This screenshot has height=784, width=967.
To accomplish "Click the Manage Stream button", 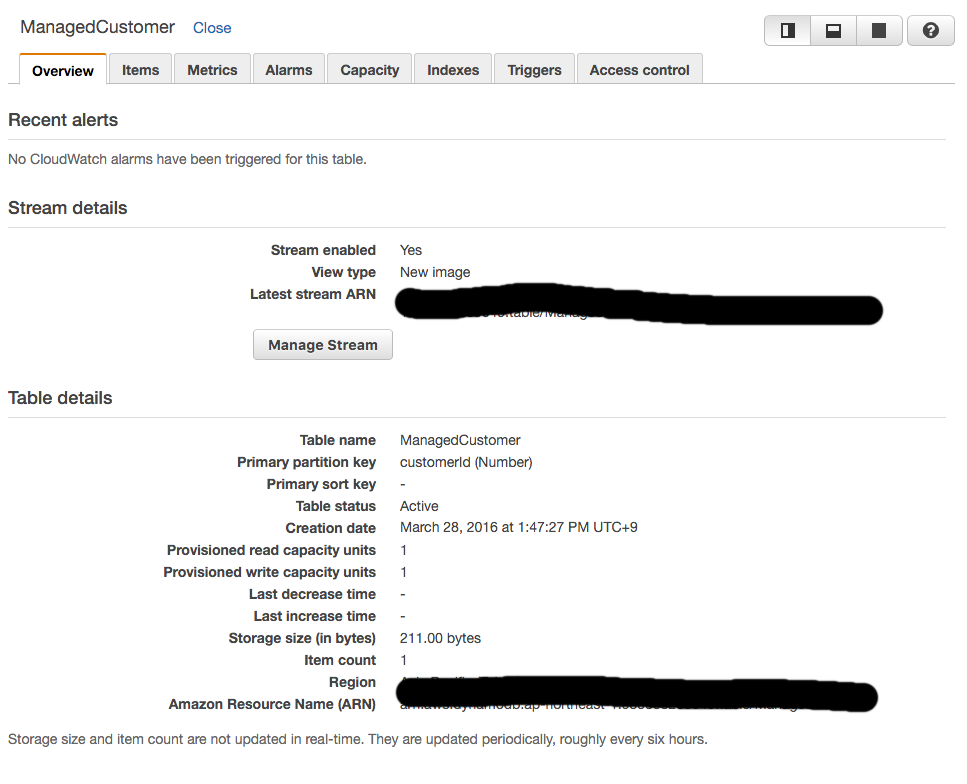I will 322,344.
